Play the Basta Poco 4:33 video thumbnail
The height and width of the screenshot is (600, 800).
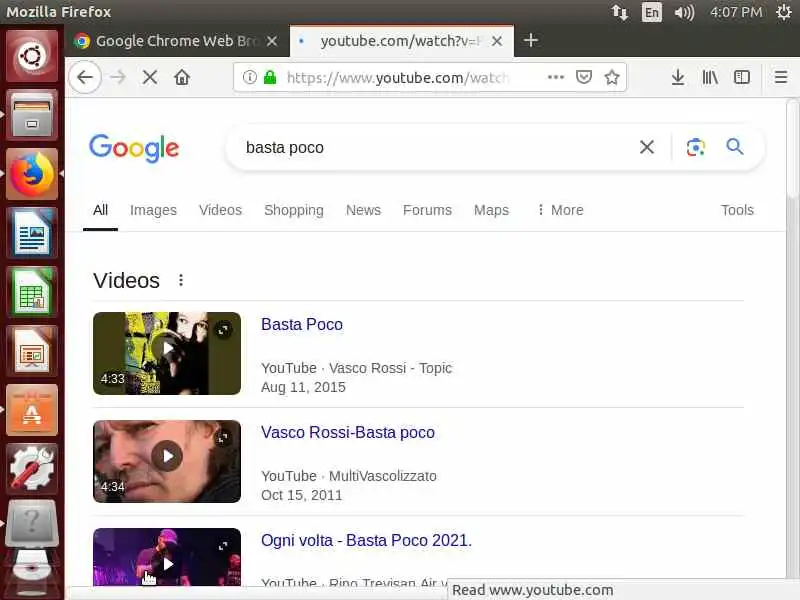pos(167,353)
